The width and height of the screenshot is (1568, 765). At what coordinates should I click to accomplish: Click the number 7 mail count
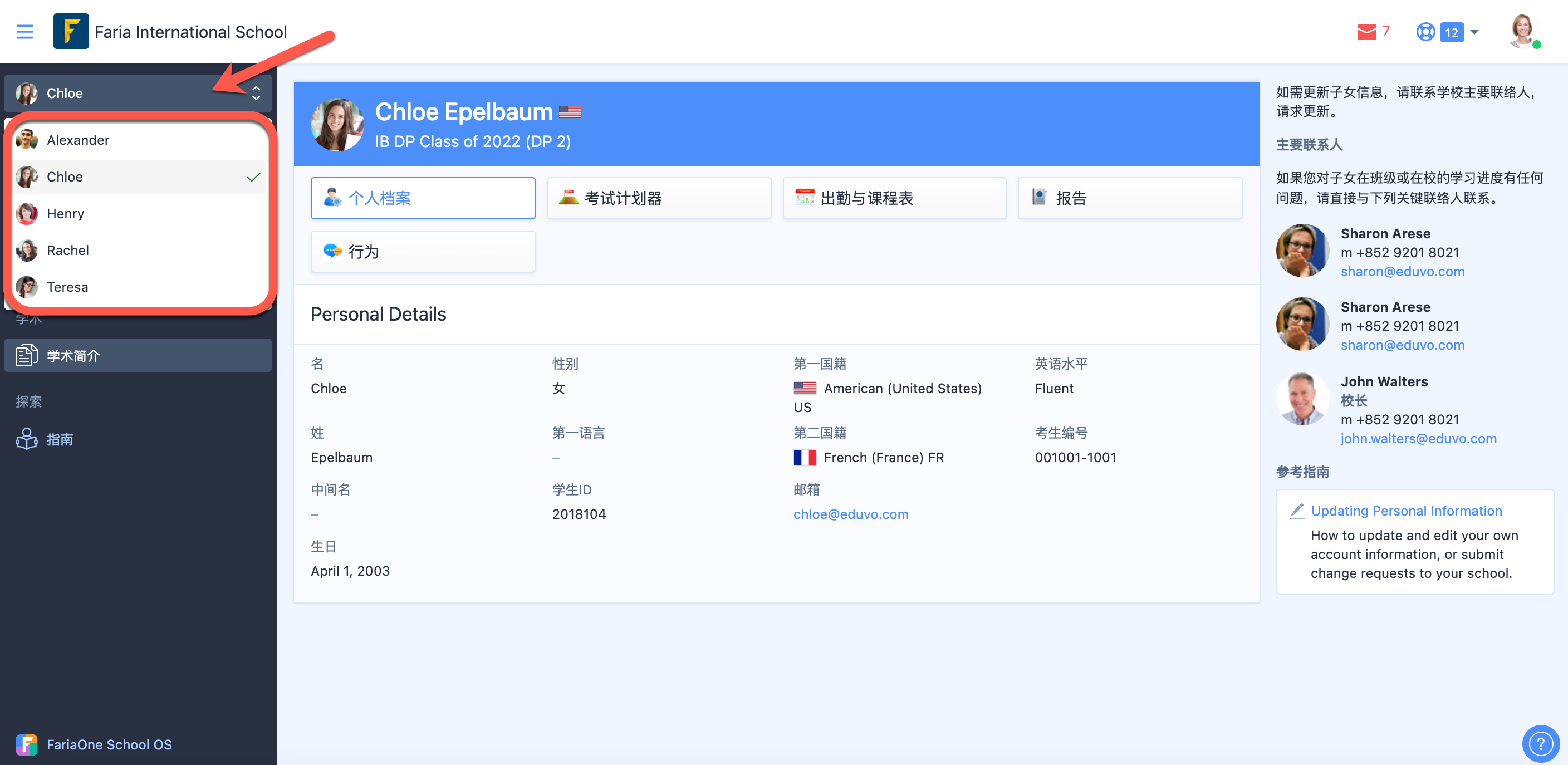coord(1385,31)
